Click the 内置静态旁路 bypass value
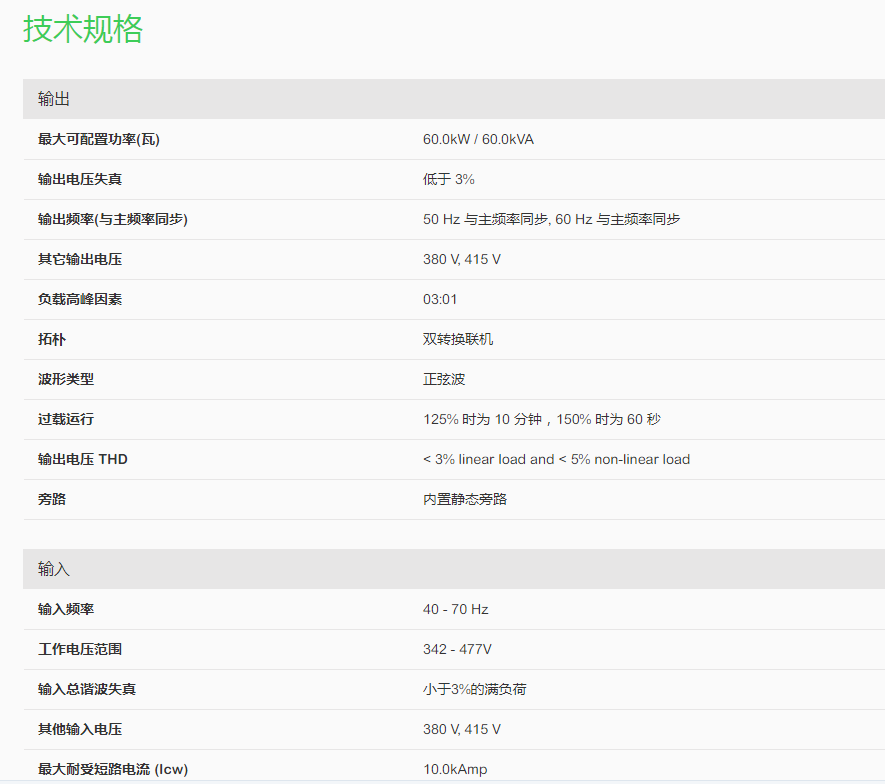The height and width of the screenshot is (784, 885). [x=465, y=499]
